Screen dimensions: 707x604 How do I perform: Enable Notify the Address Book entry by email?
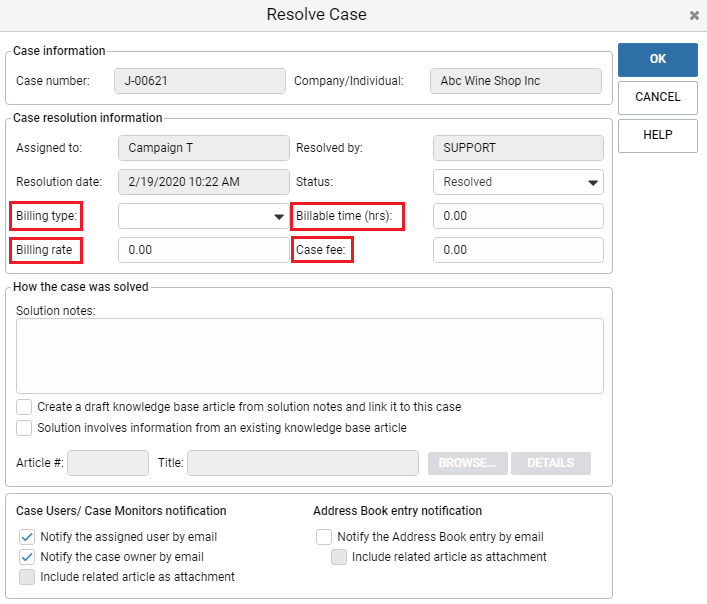point(324,537)
